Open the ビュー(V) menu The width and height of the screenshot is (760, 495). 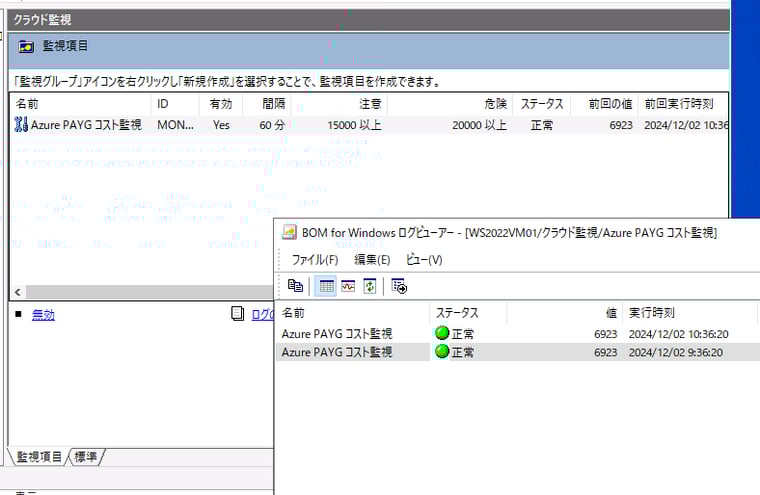(424, 260)
